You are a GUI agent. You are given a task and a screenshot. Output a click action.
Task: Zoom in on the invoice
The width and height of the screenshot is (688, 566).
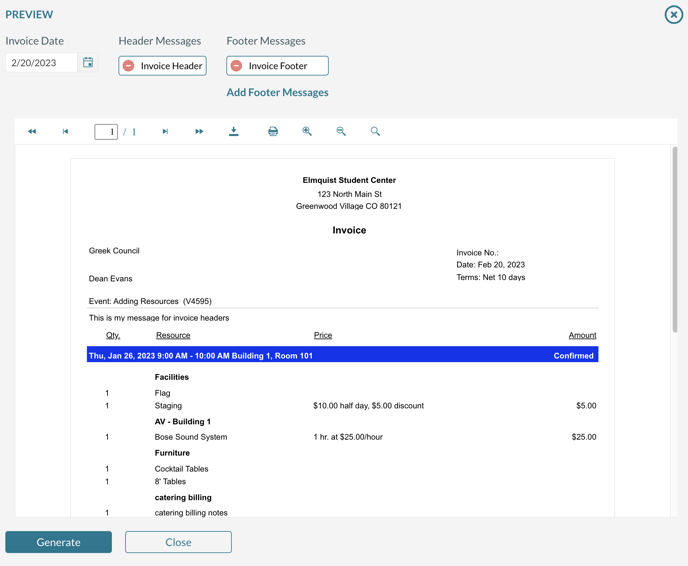coord(307,131)
